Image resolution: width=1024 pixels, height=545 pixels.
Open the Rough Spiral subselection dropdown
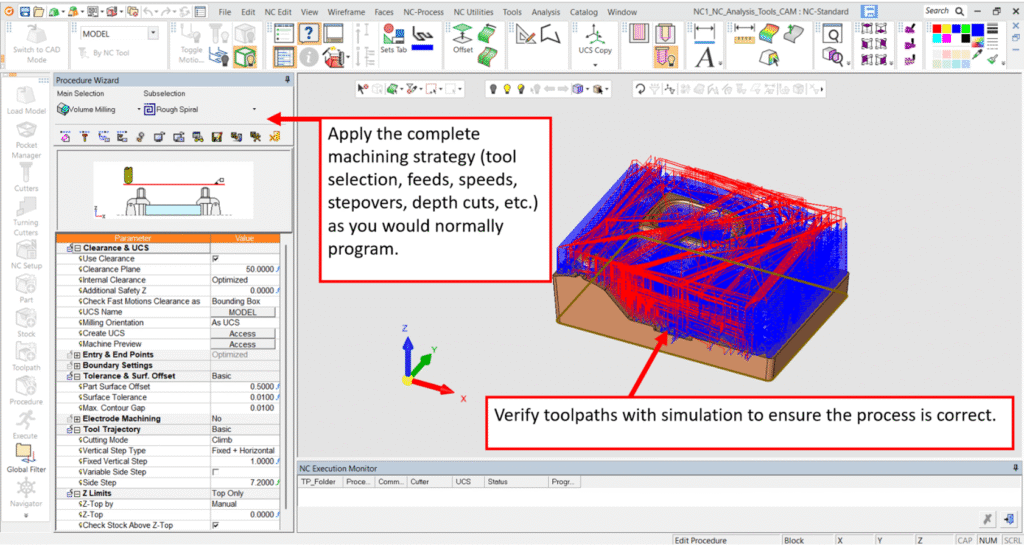(254, 110)
